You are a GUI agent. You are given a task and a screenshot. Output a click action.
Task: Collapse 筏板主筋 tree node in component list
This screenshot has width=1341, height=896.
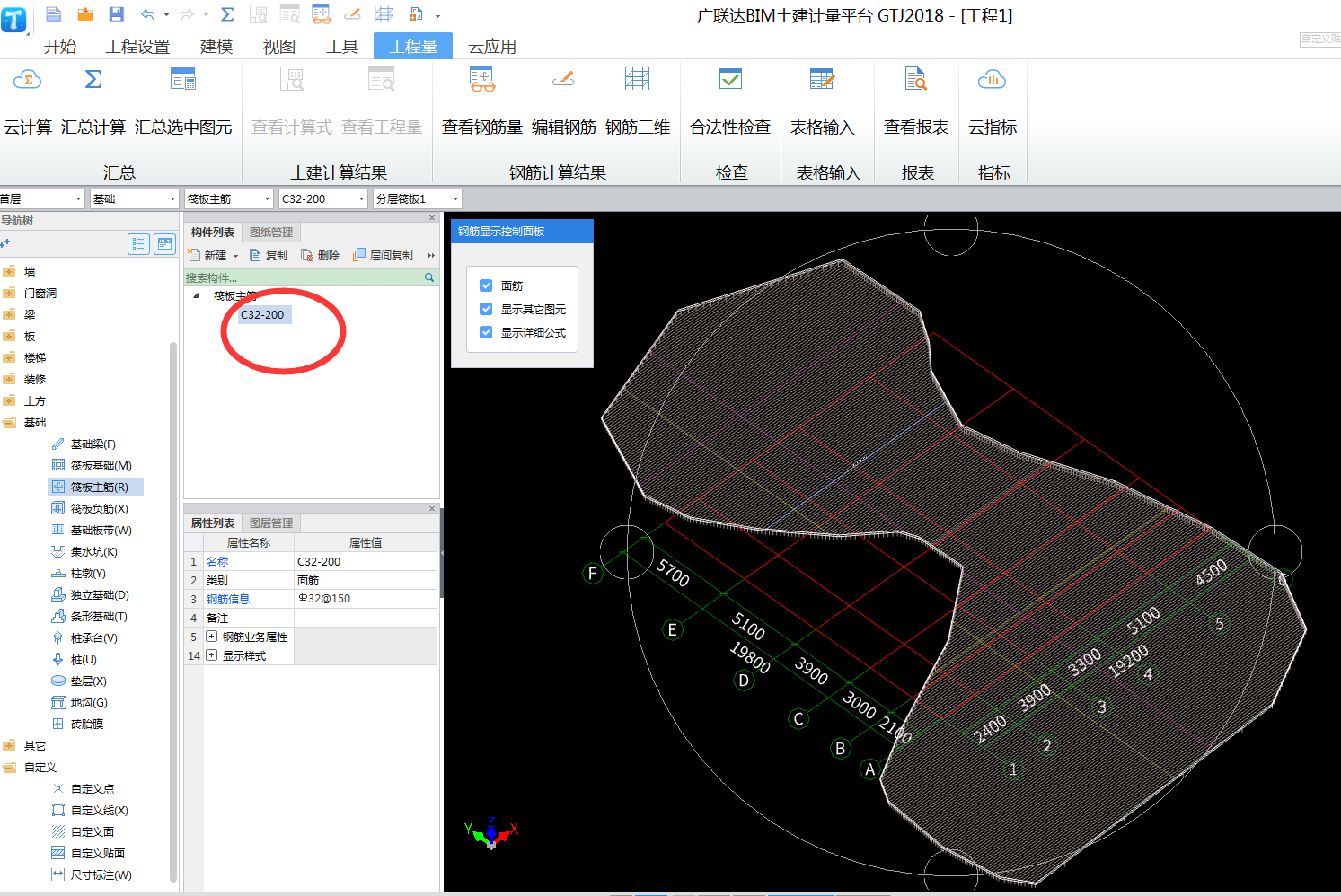point(197,295)
